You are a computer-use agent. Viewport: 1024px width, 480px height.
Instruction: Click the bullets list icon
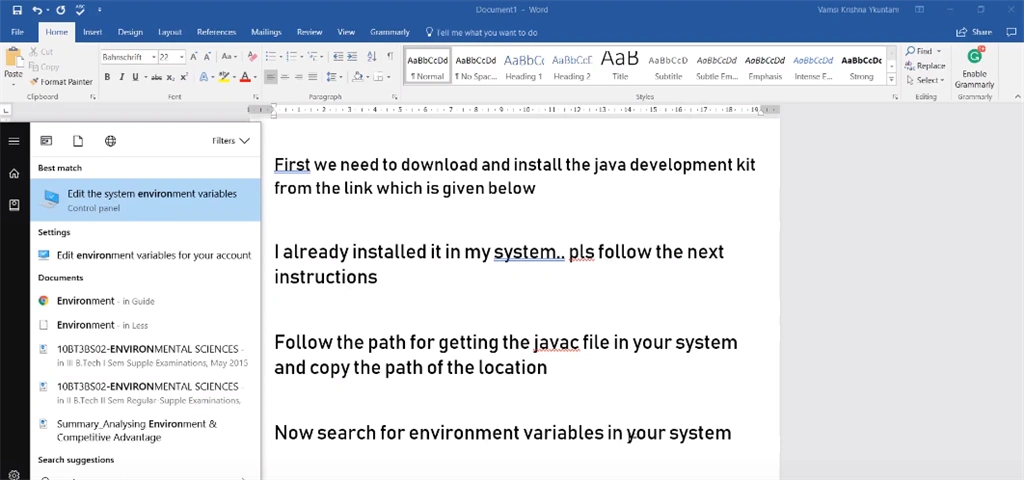tap(270, 57)
